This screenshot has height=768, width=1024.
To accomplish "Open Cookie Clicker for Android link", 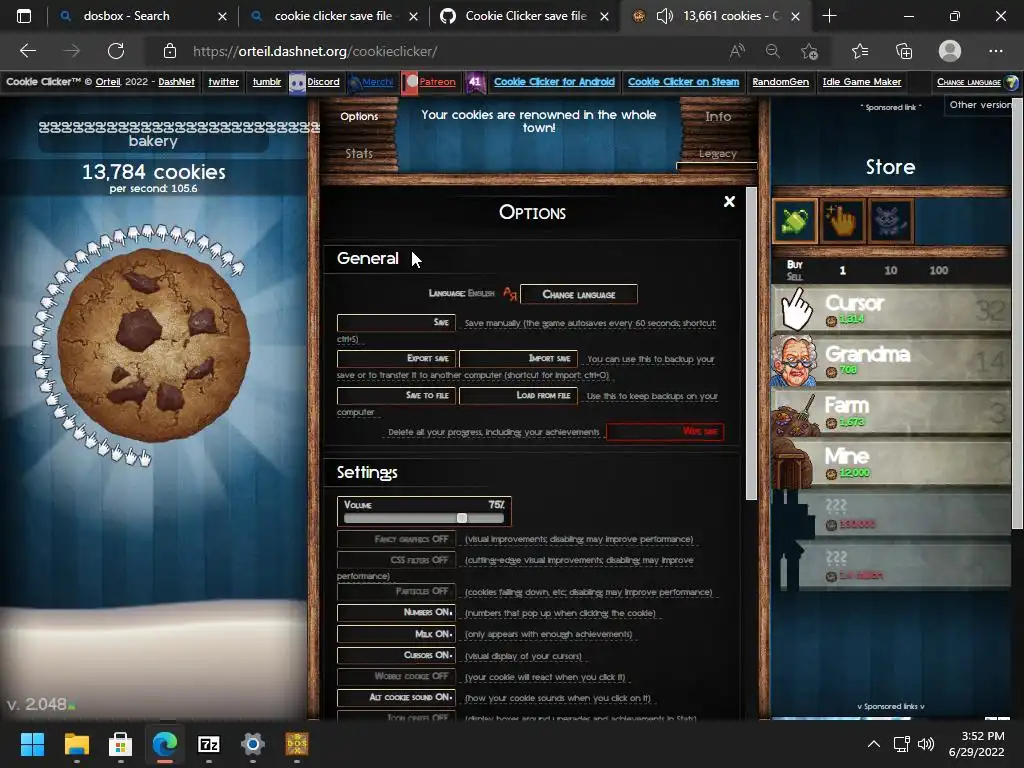I will 554,82.
